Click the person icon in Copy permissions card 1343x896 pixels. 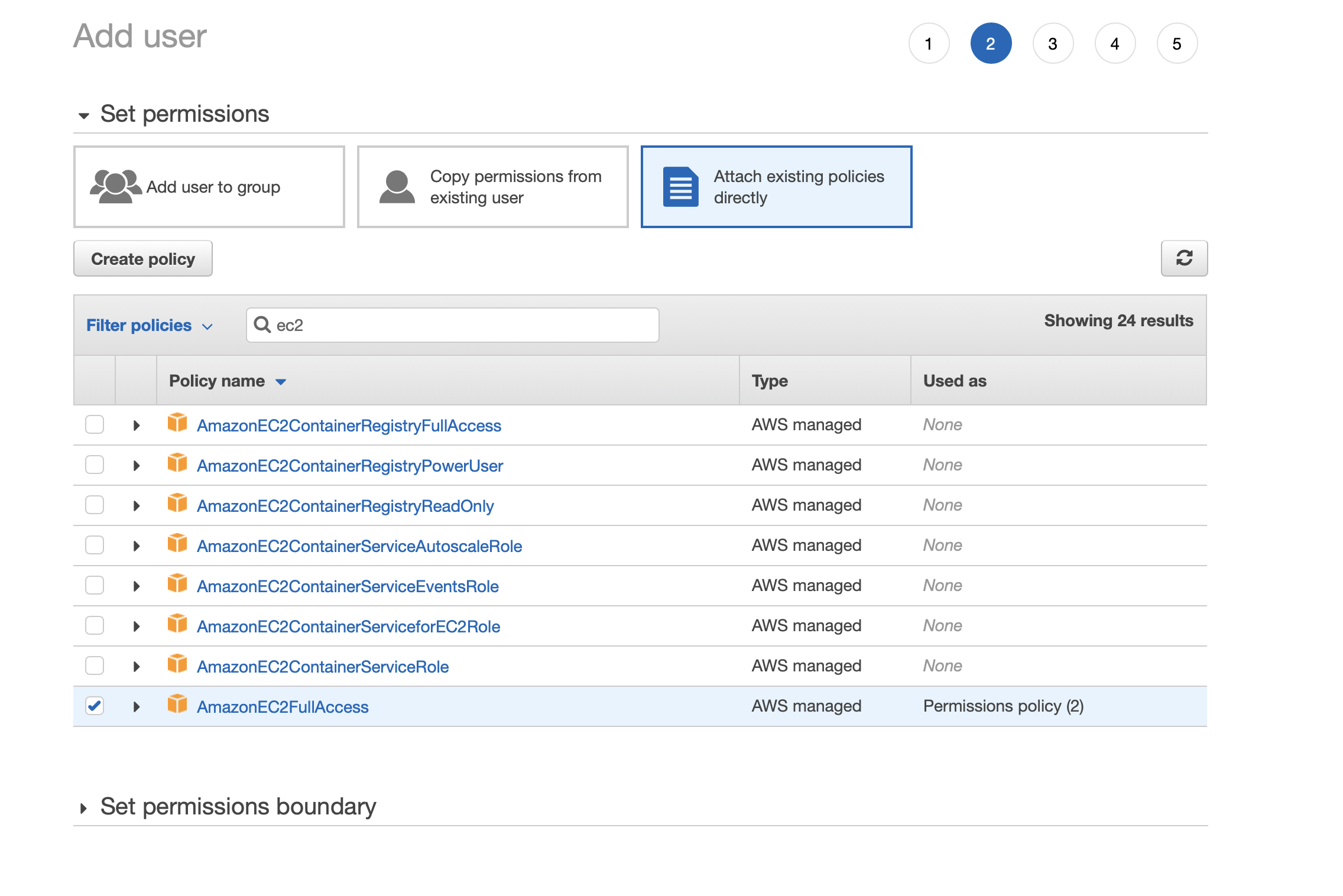point(397,187)
